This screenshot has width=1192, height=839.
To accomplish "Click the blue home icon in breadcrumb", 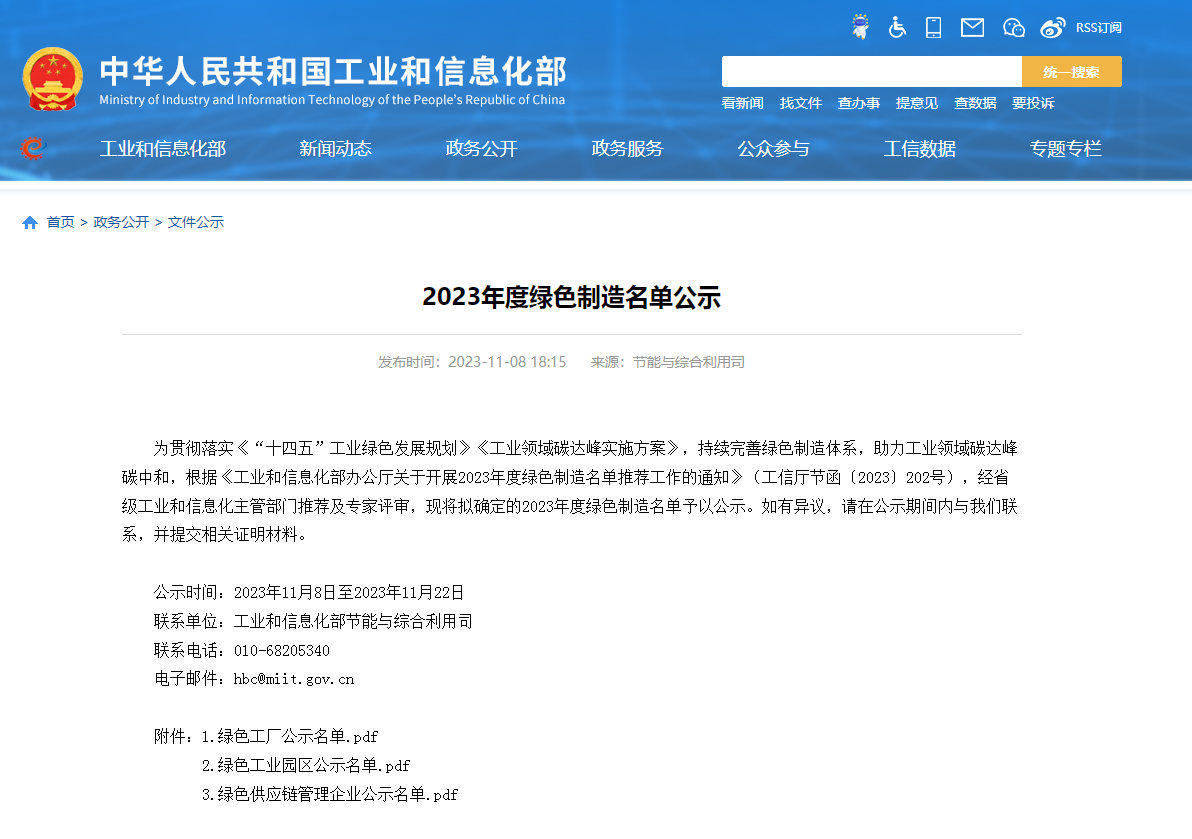I will [x=30, y=222].
